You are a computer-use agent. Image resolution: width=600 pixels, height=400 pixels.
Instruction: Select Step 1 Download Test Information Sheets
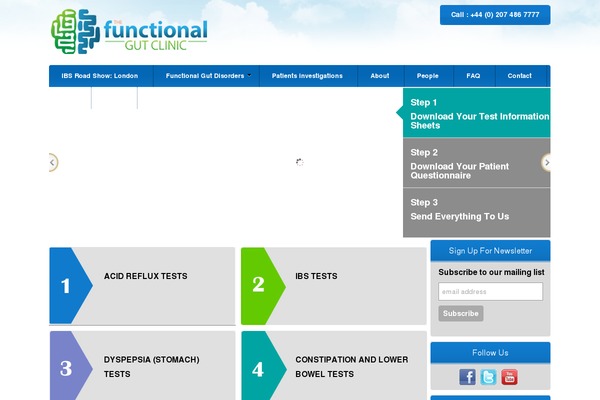[x=476, y=113]
